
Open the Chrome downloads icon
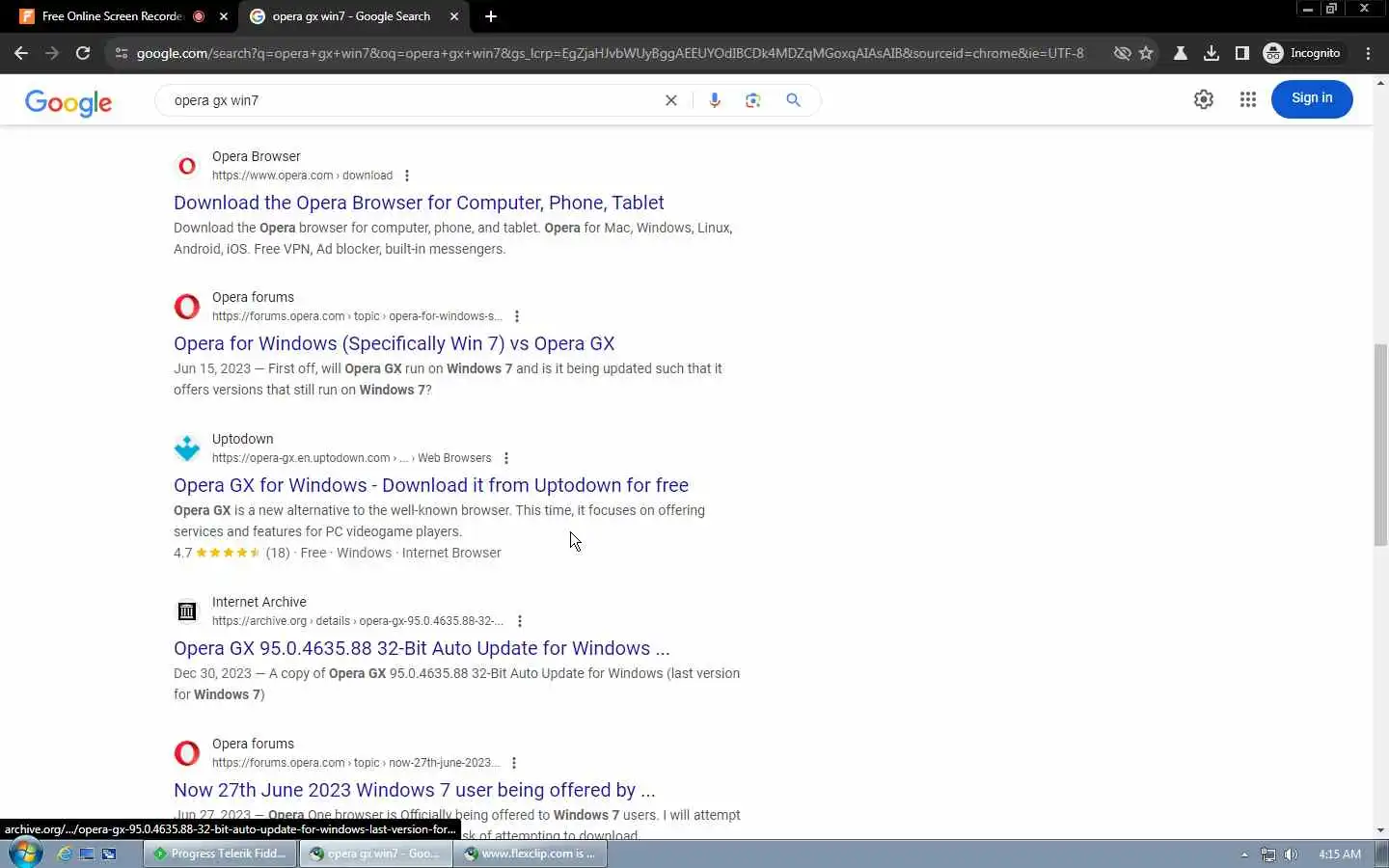tap(1212, 53)
